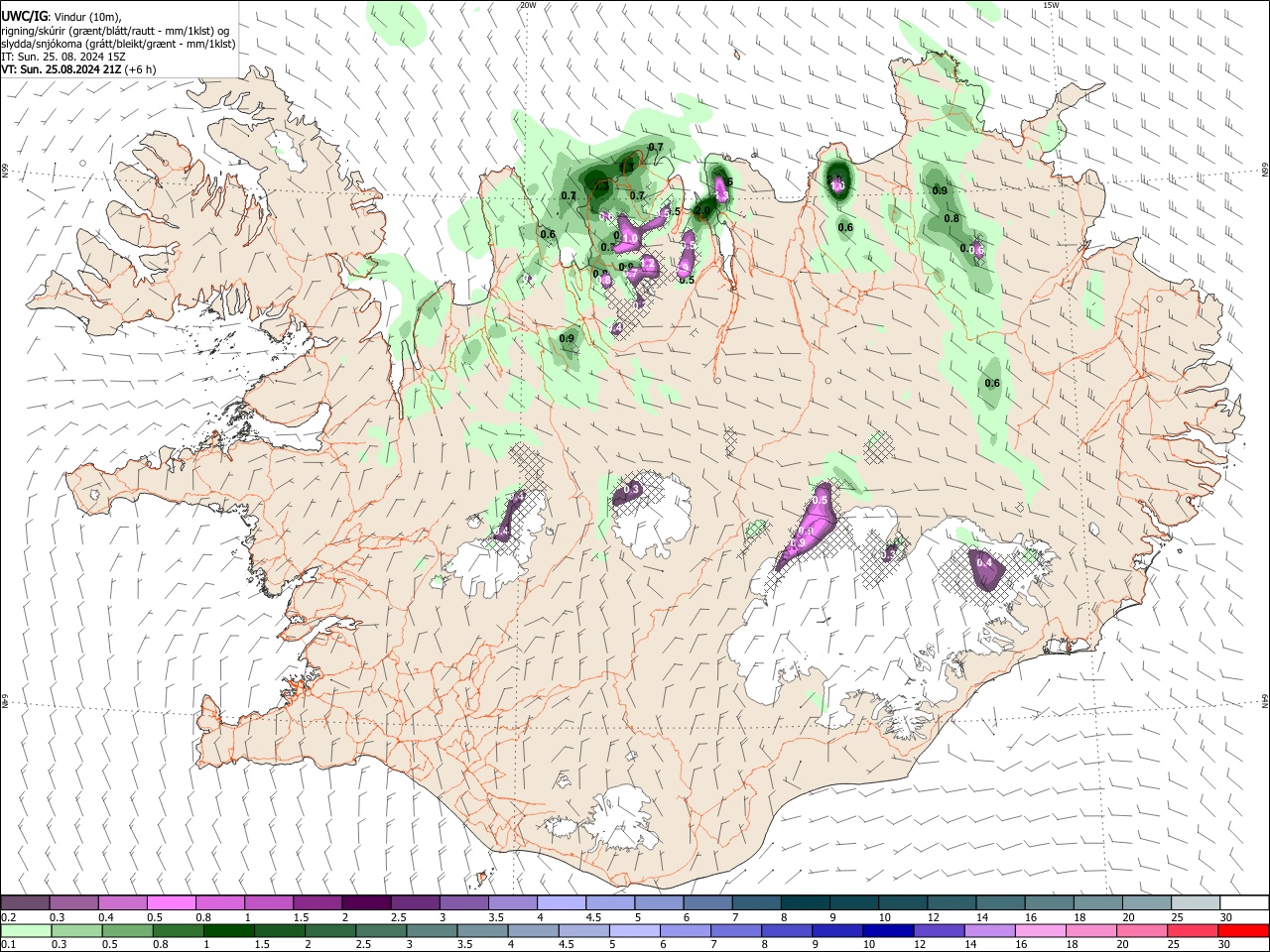
Task: Click the bold "VT: Sun. 25.08.2024 21Z" text
Action: [60, 69]
